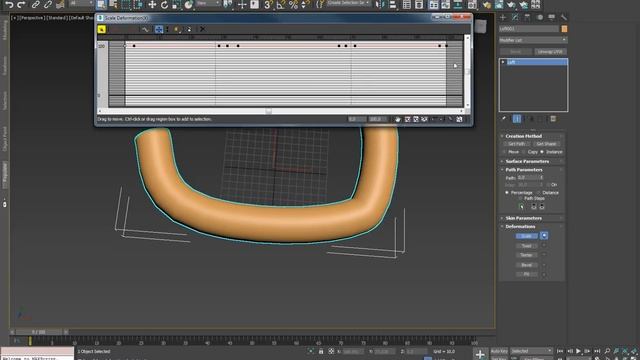Click the Get Shape button

coord(546,144)
